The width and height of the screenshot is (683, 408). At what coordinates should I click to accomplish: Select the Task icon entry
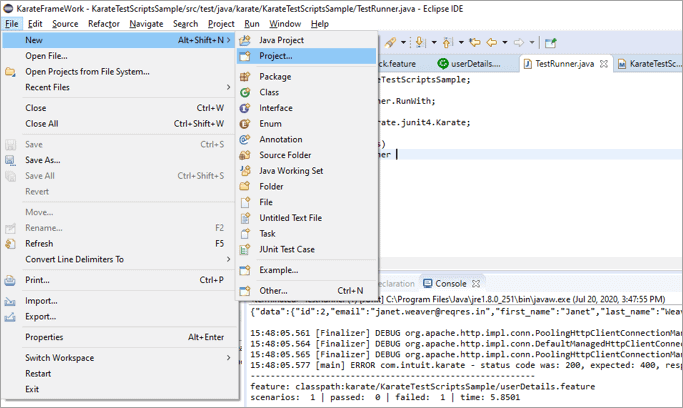pyautogui.click(x=245, y=234)
